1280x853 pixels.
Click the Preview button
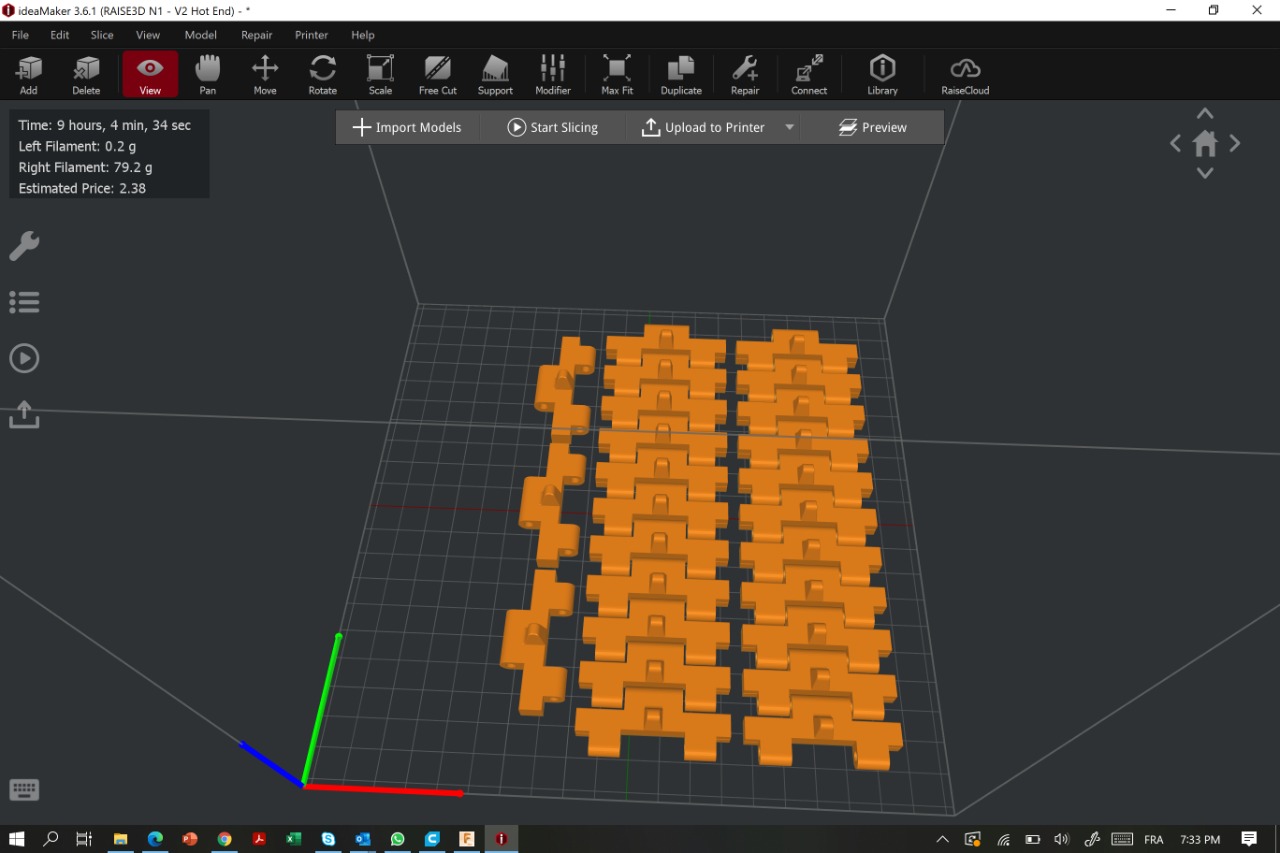pyautogui.click(x=873, y=127)
